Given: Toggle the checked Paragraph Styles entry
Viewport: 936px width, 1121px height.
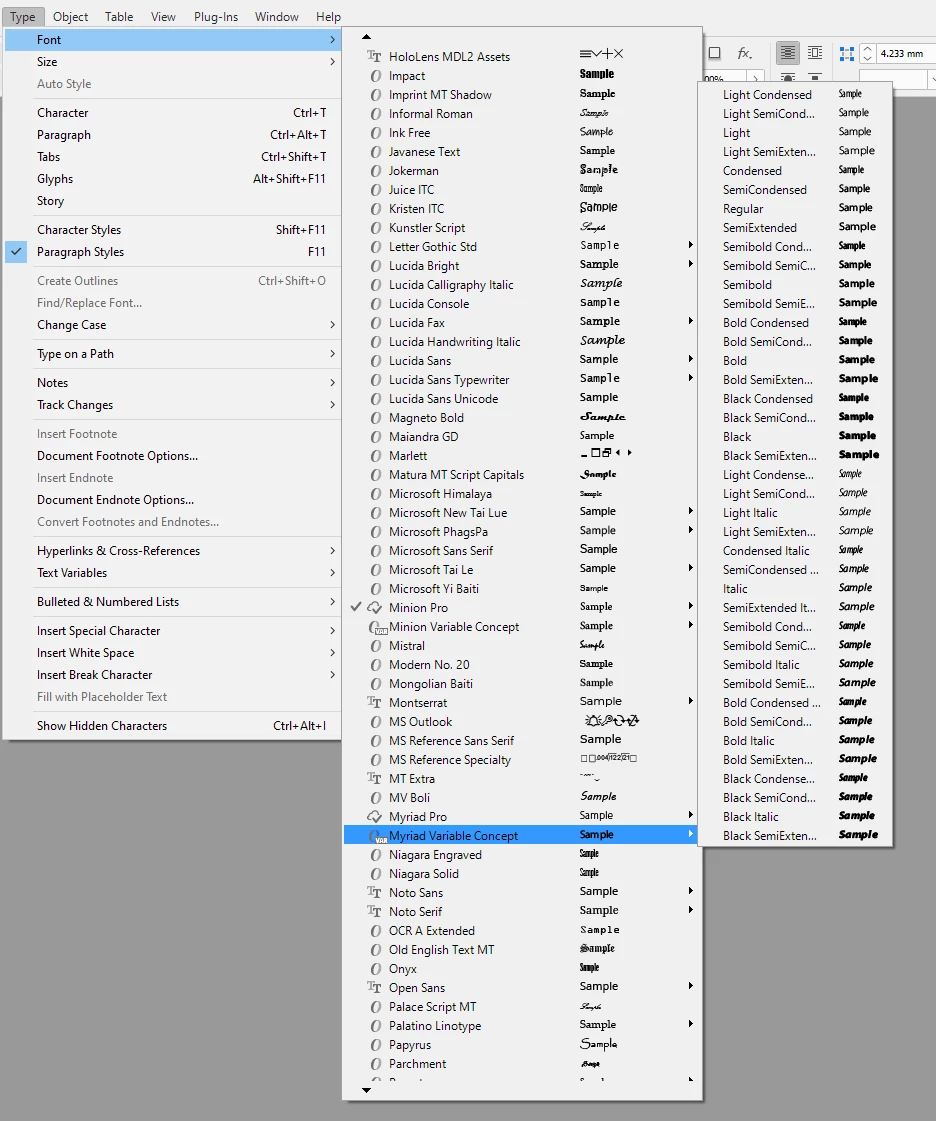Looking at the screenshot, I should coord(172,252).
